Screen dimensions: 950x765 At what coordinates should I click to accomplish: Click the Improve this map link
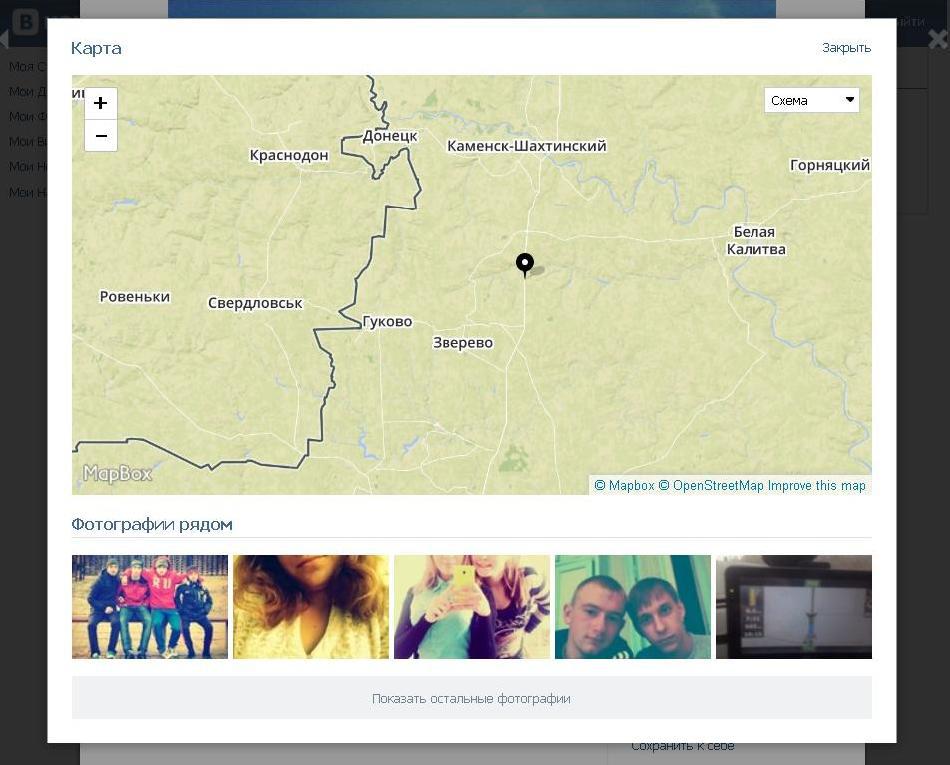(x=817, y=486)
